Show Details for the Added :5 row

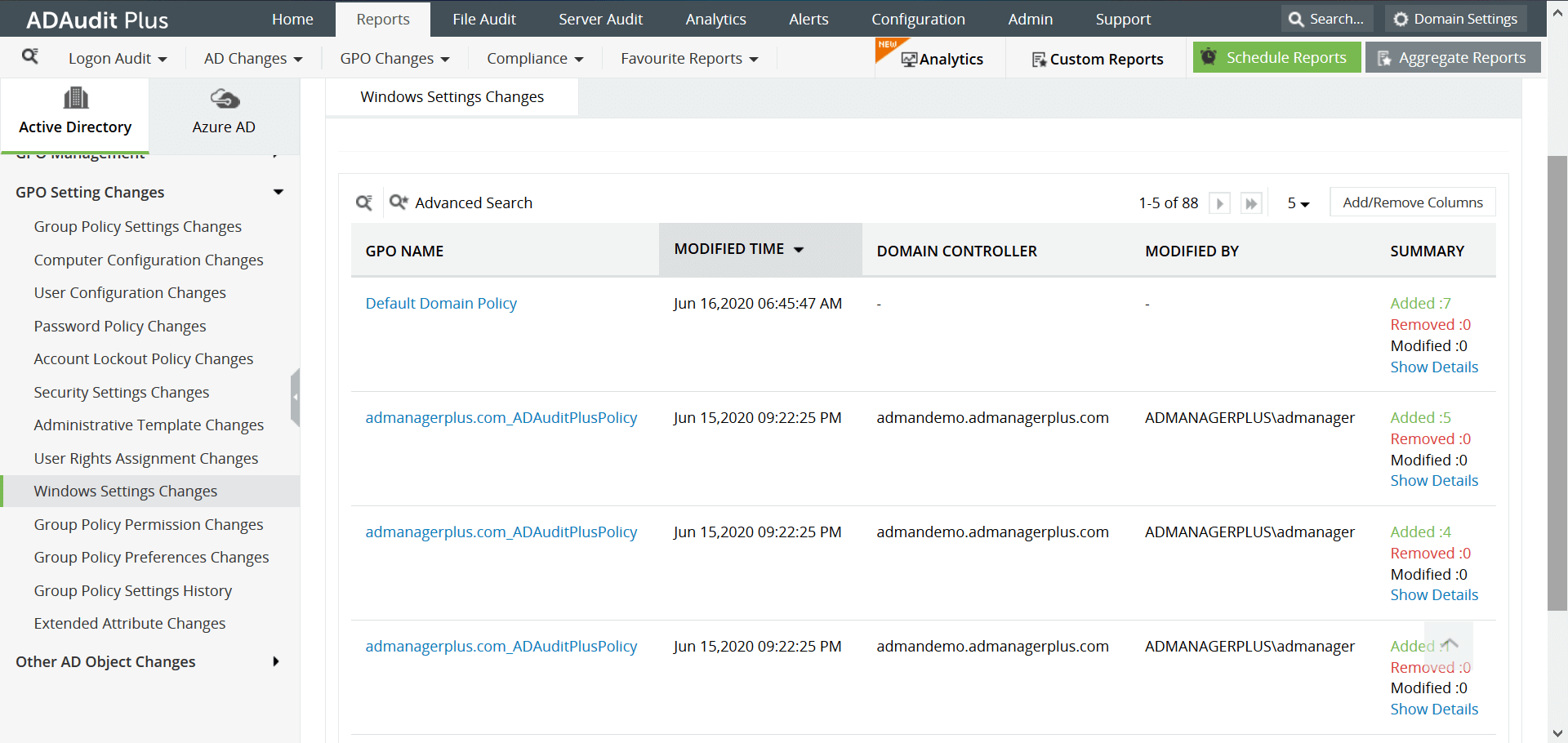click(x=1434, y=481)
